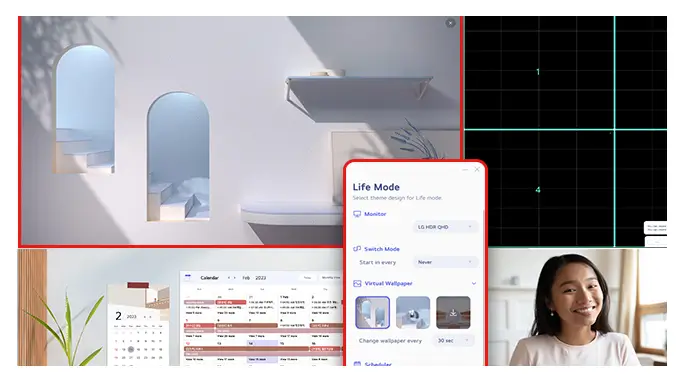Screen dimensions: 685x380
Task: Open the 30 sec wallpaper interval dropdown
Action: [453, 340]
